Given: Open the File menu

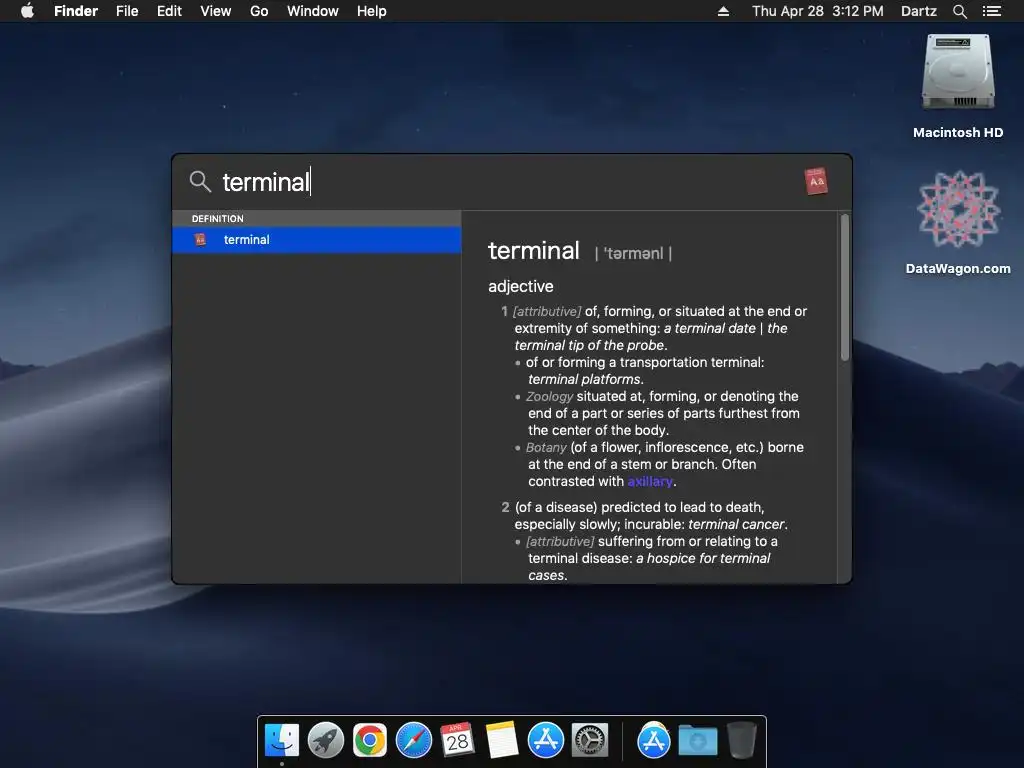Looking at the screenshot, I should [x=127, y=11].
